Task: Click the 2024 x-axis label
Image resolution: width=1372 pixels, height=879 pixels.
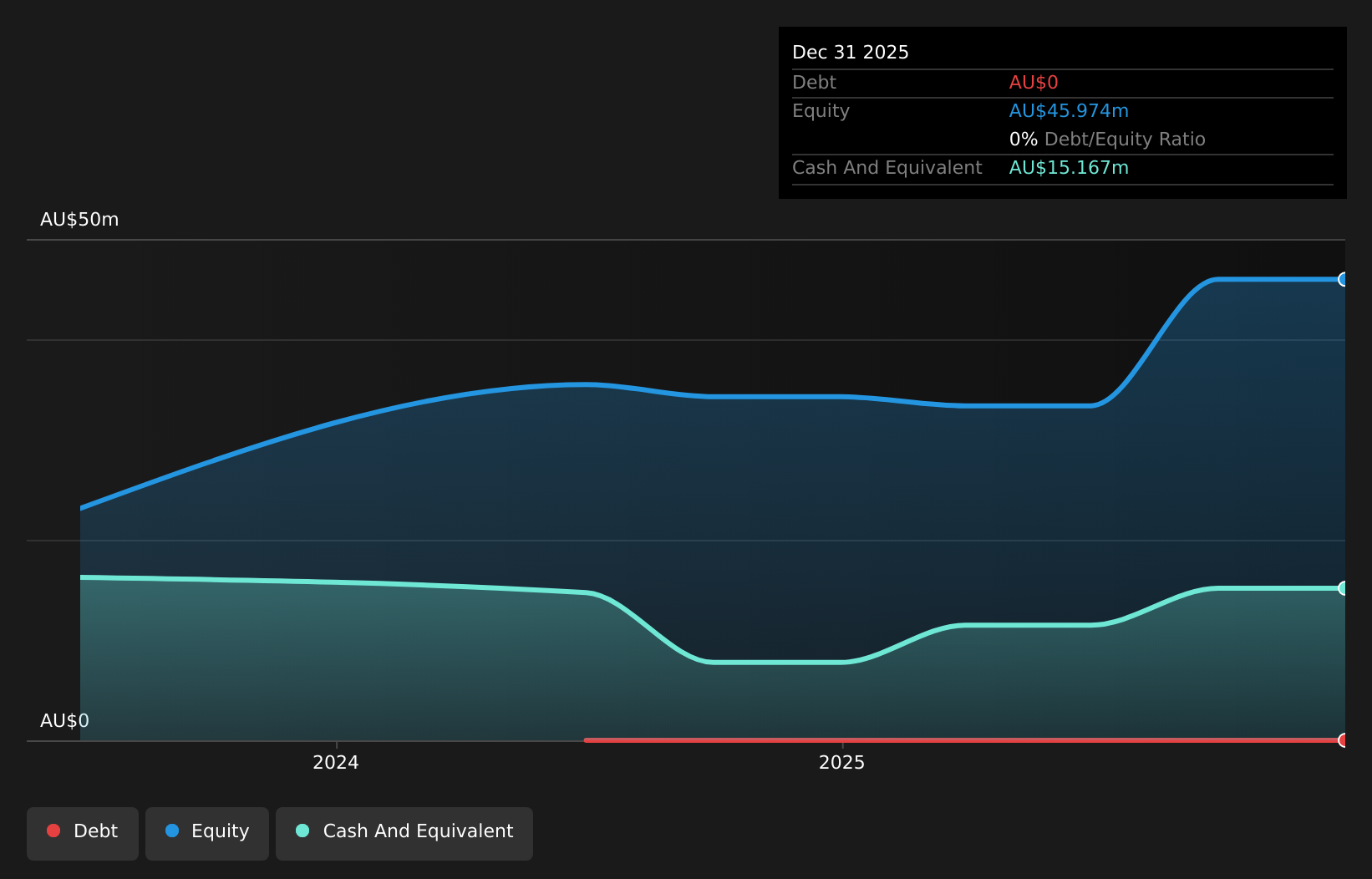Action: coord(336,763)
